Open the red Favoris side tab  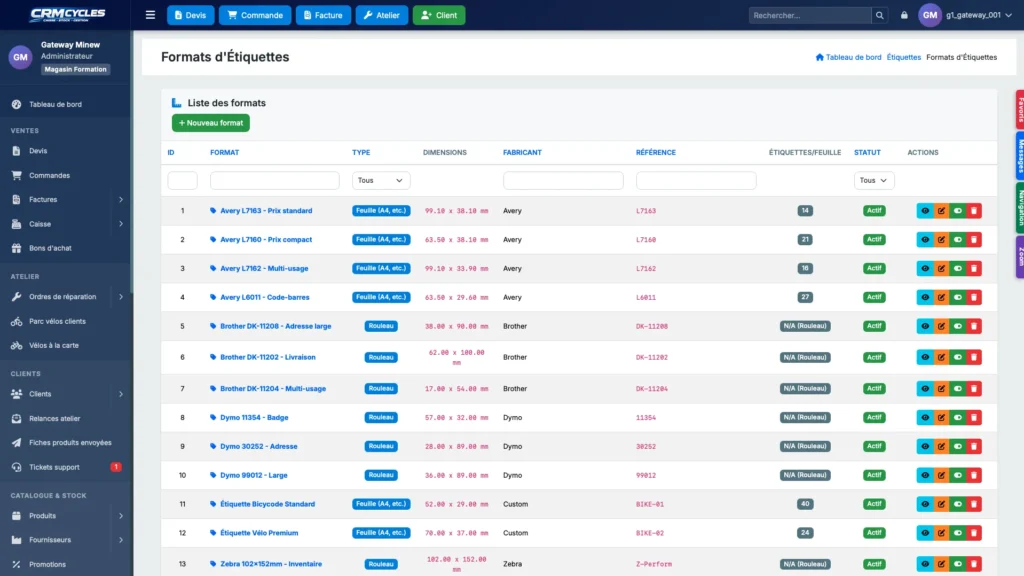[x=1019, y=109]
